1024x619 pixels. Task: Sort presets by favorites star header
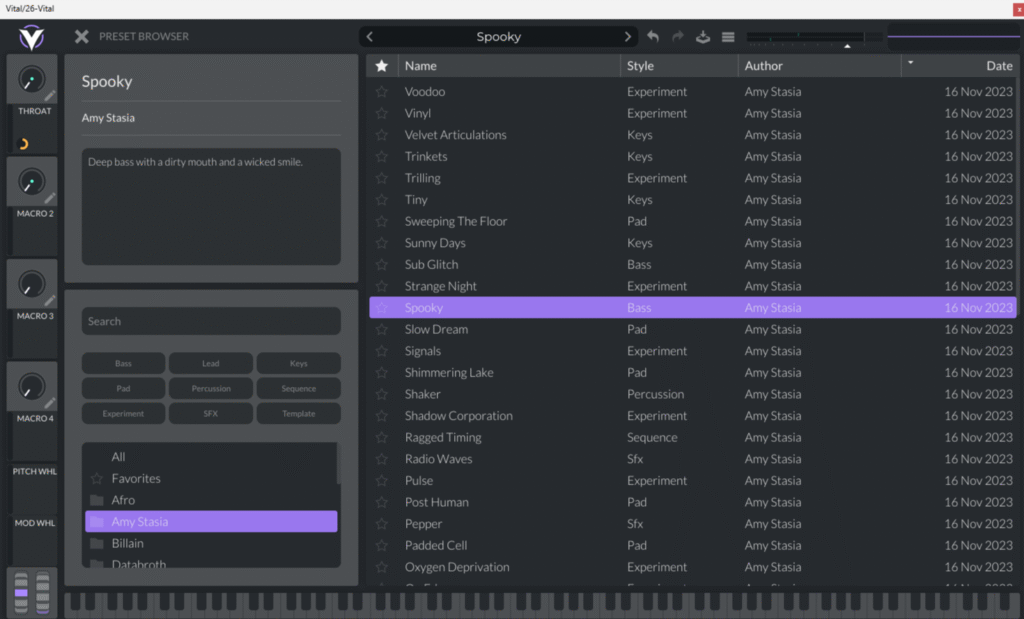pyautogui.click(x=382, y=65)
